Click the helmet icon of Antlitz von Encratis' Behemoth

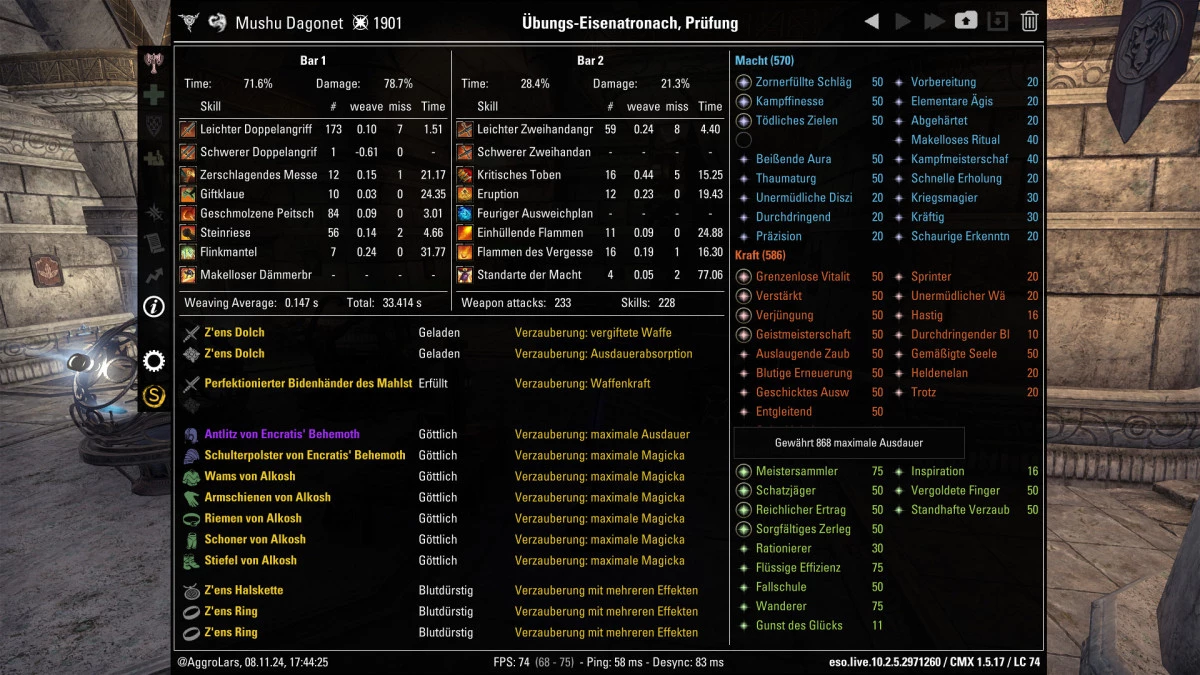[191, 435]
